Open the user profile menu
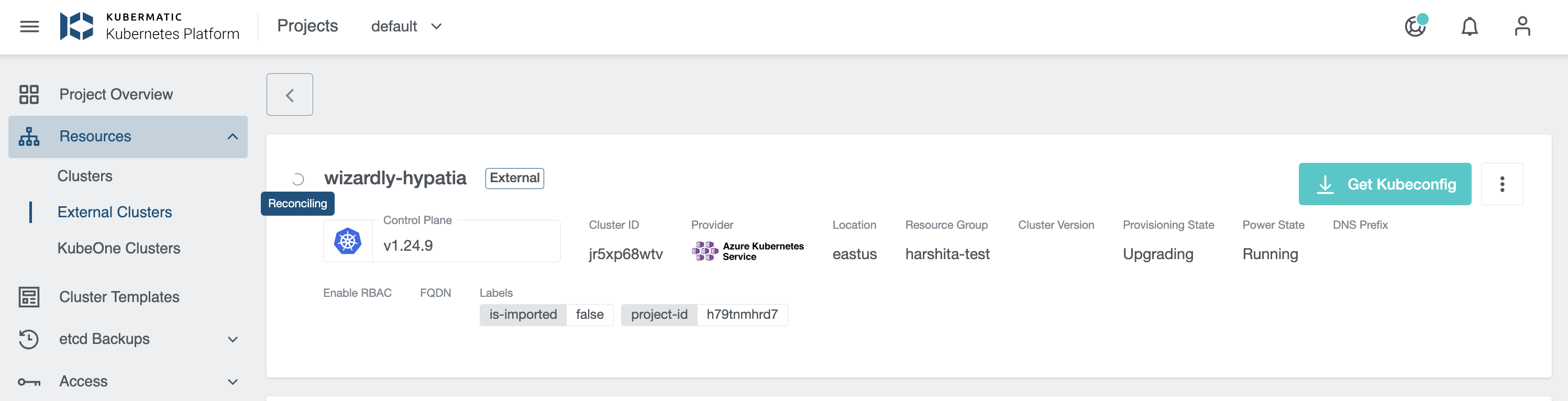 1522,26
